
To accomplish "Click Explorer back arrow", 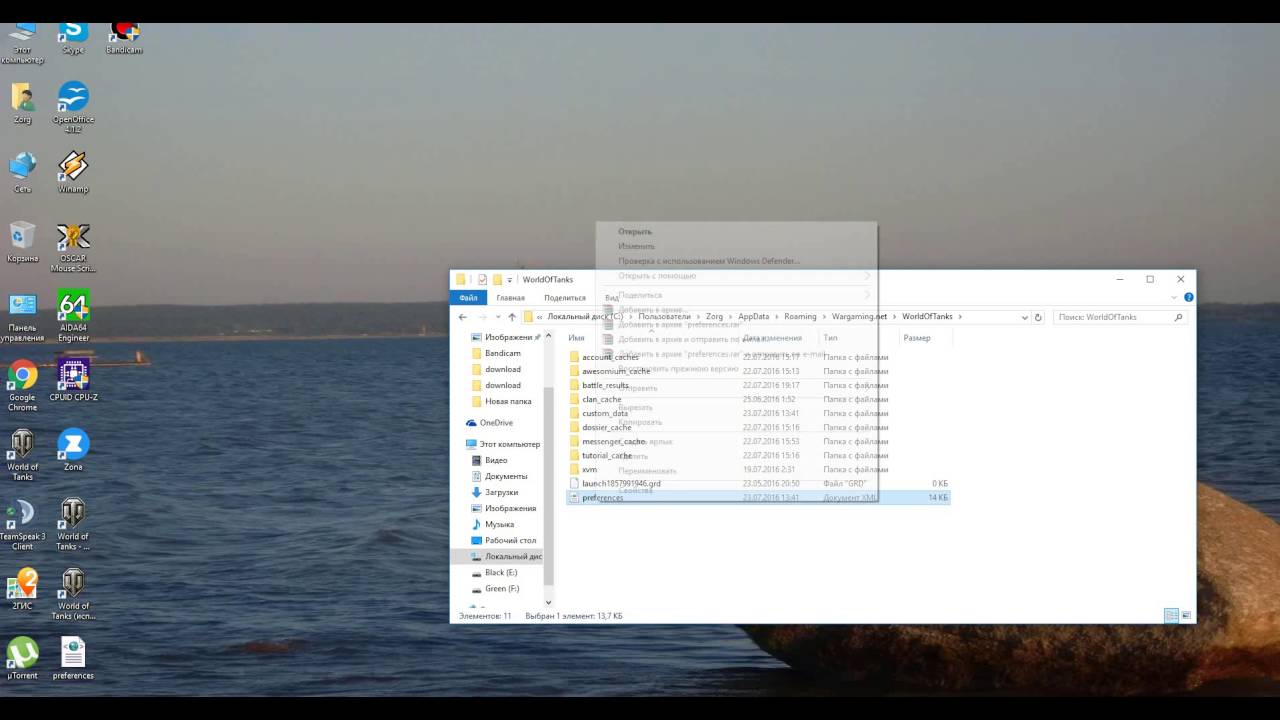I will tap(462, 317).
